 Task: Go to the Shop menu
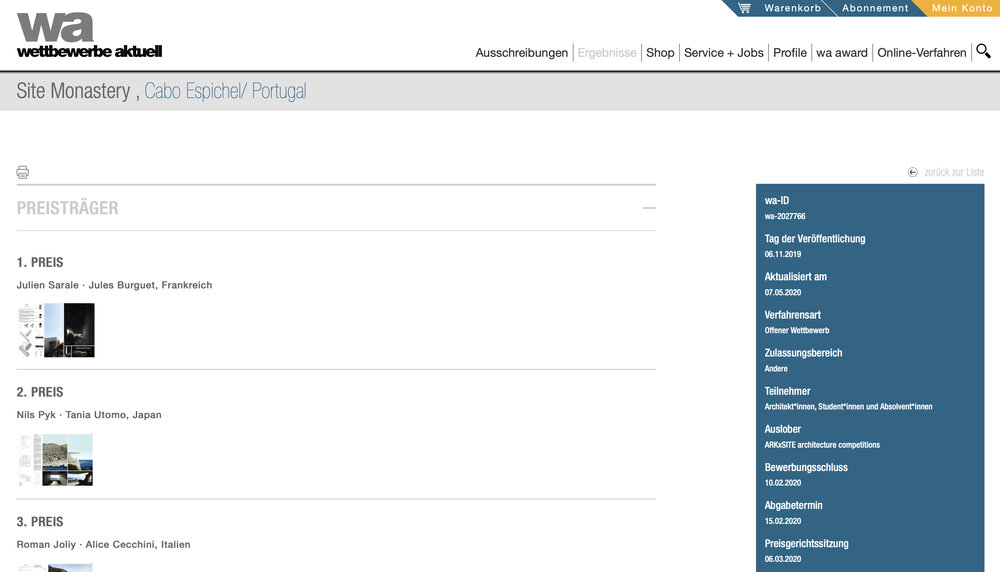coord(660,53)
